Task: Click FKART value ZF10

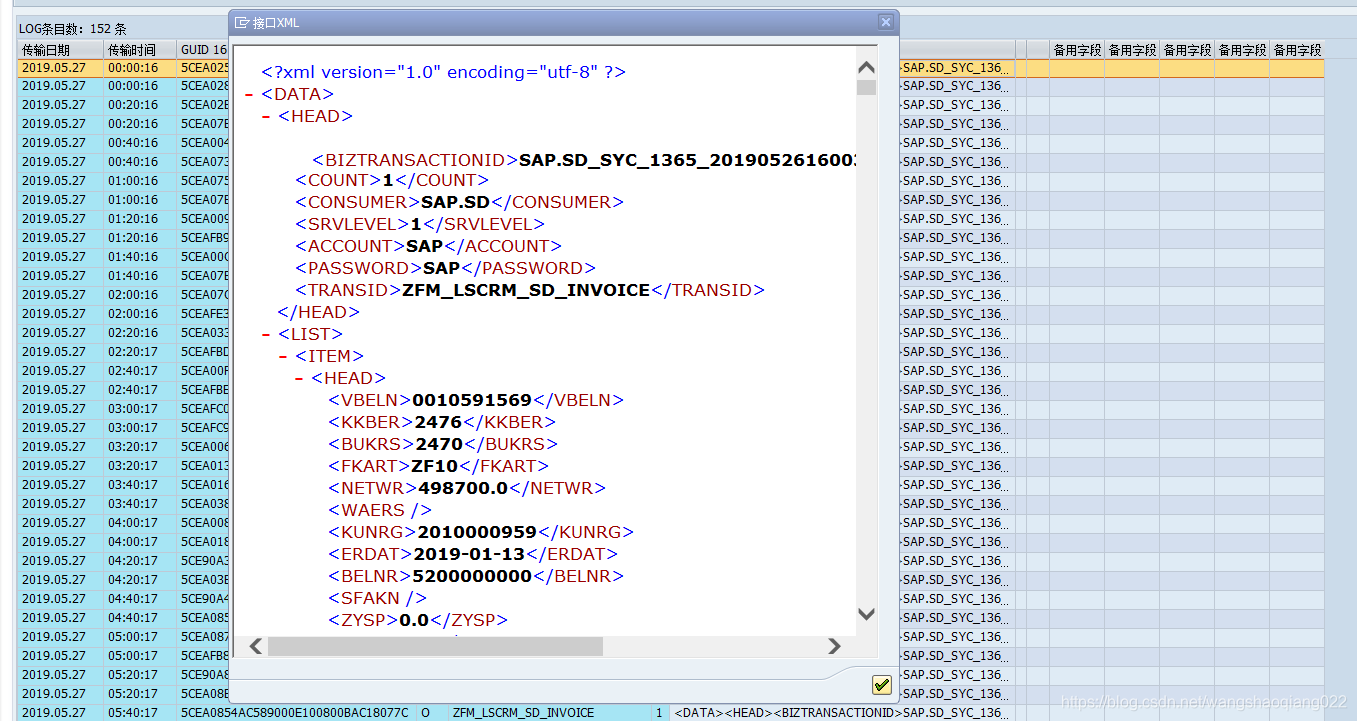Action: (x=434, y=466)
